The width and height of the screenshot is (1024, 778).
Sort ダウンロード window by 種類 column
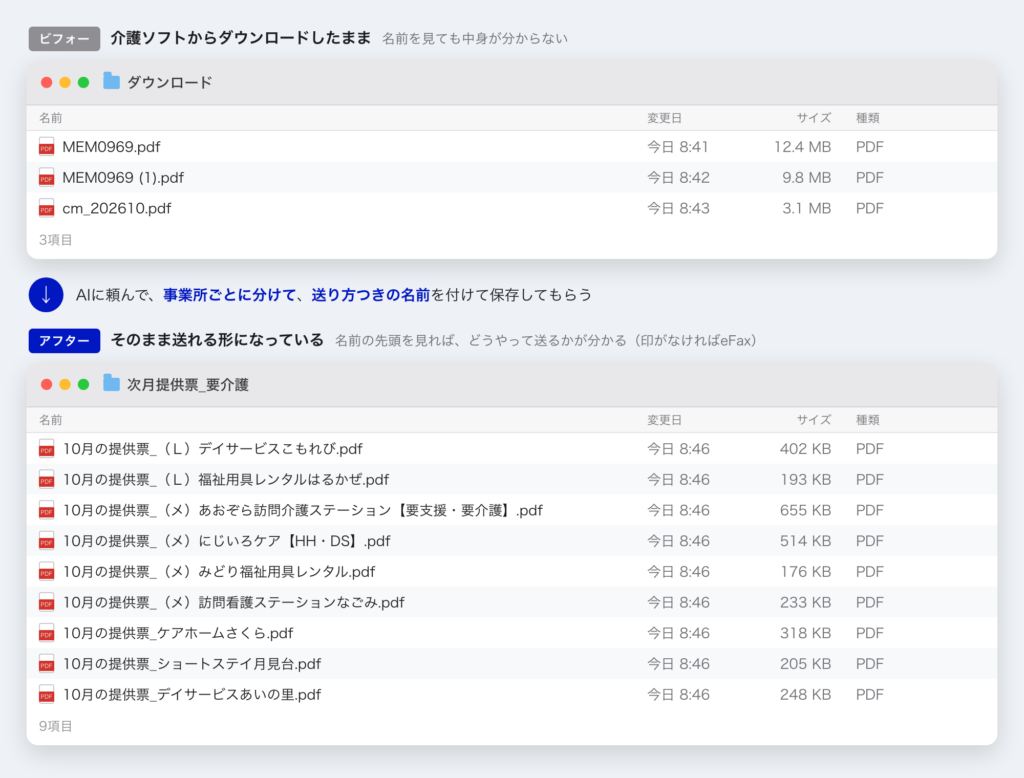pyautogui.click(x=867, y=118)
